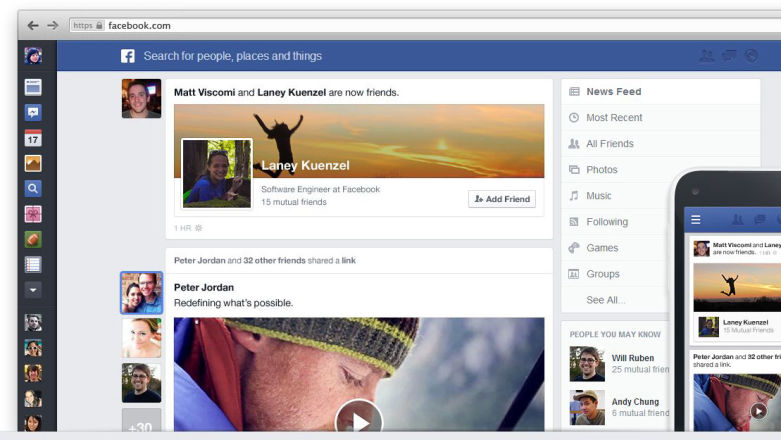This screenshot has width=781, height=440.
Task: Open the Messenger chat sidebar icon
Action: (x=33, y=113)
